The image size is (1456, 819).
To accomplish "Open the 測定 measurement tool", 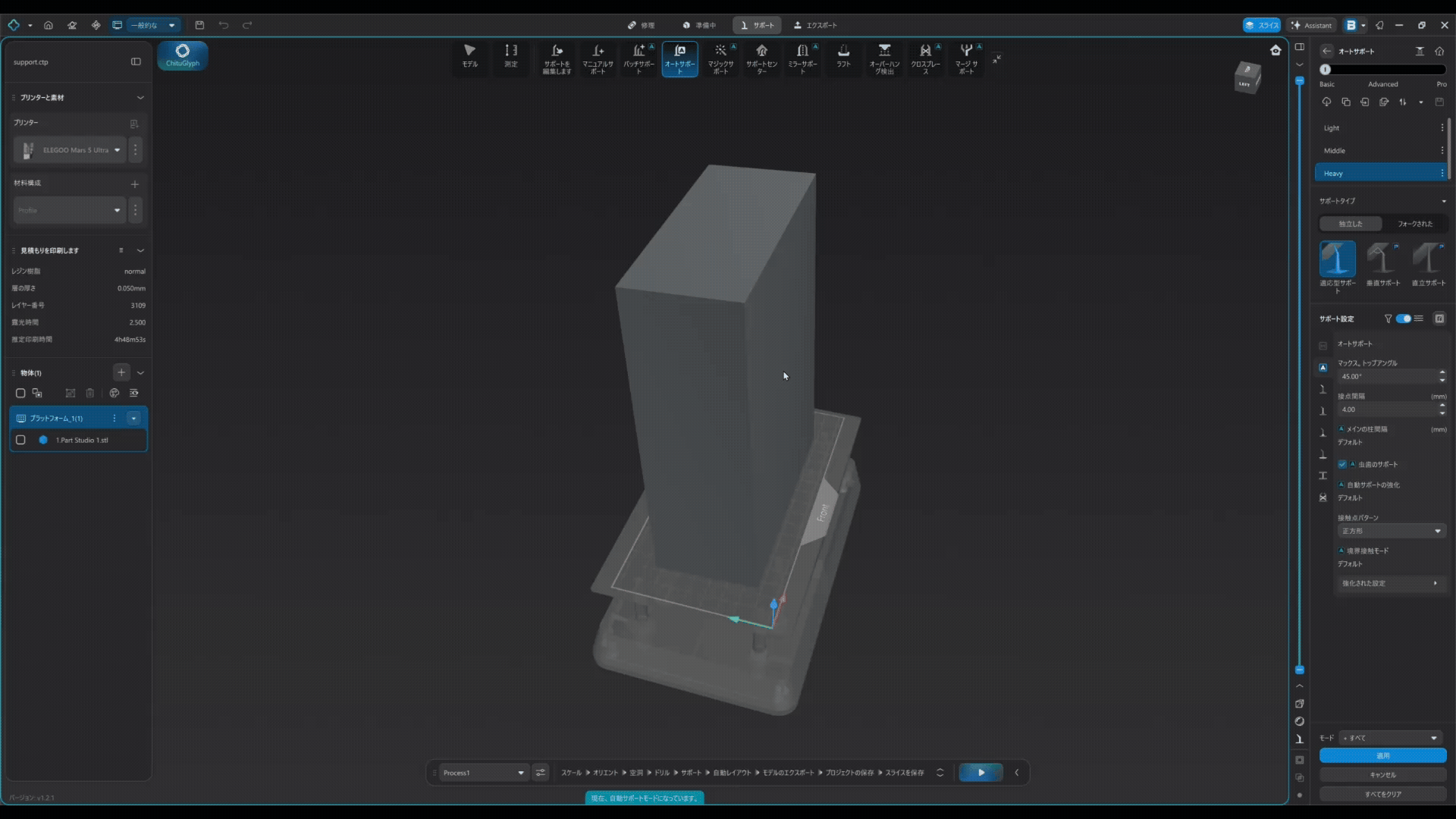I will [x=511, y=57].
